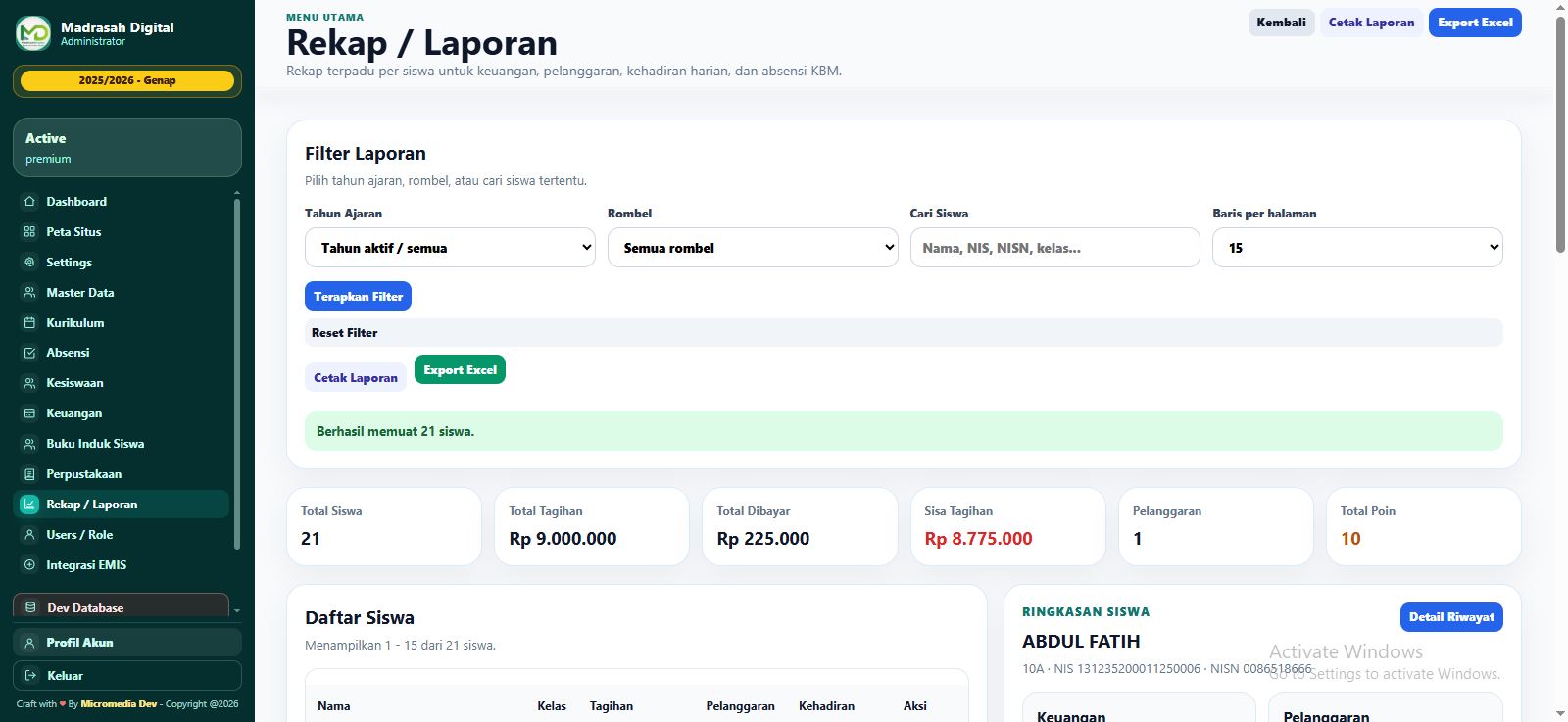Click the Madrasah Digital logo icon

tap(33, 33)
